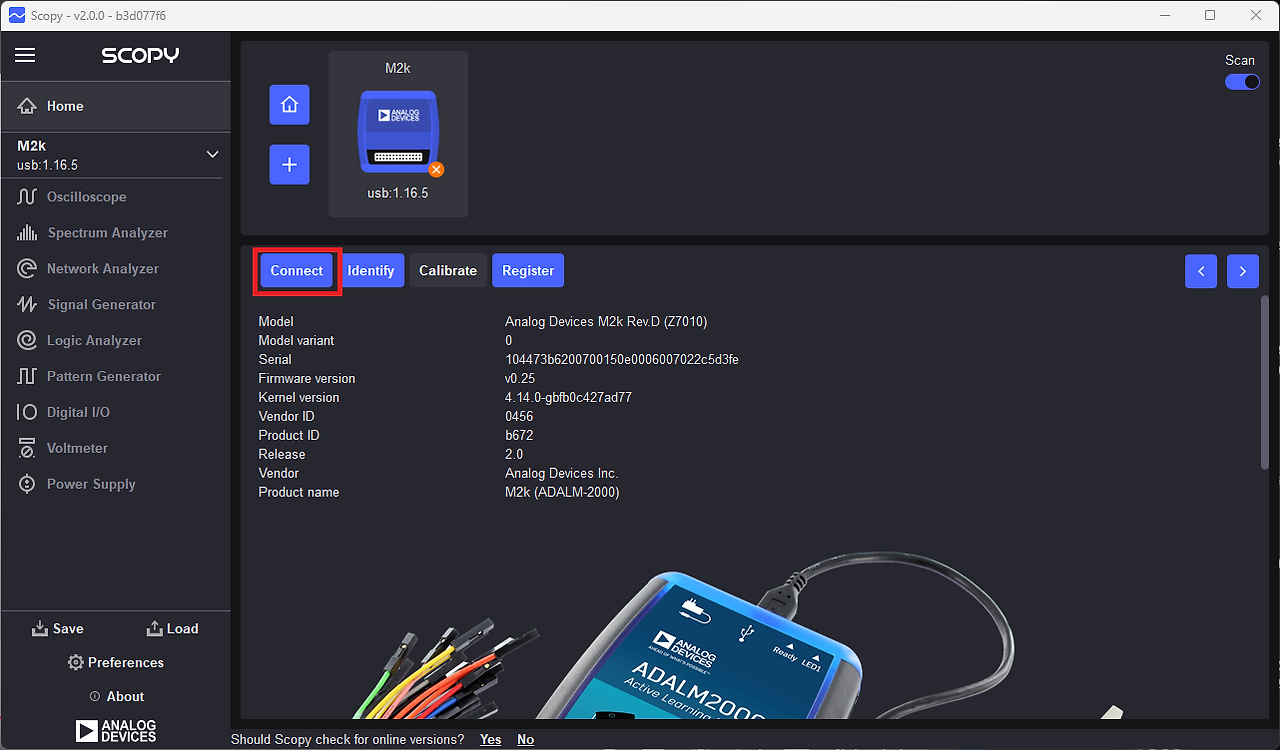Click the Connect button
This screenshot has width=1280, height=750.
(297, 271)
